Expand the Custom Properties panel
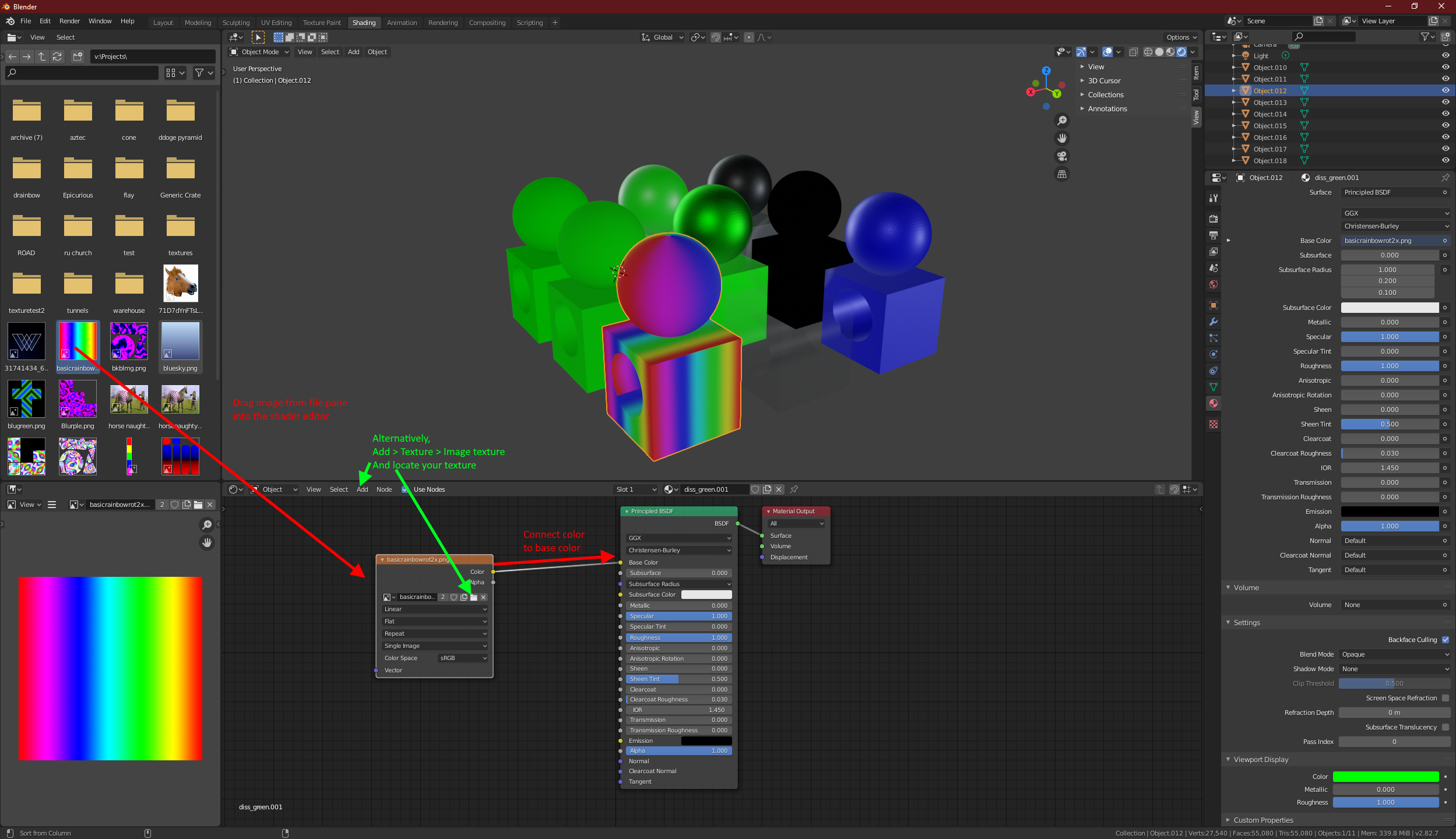The image size is (1456, 839). (x=1263, y=820)
